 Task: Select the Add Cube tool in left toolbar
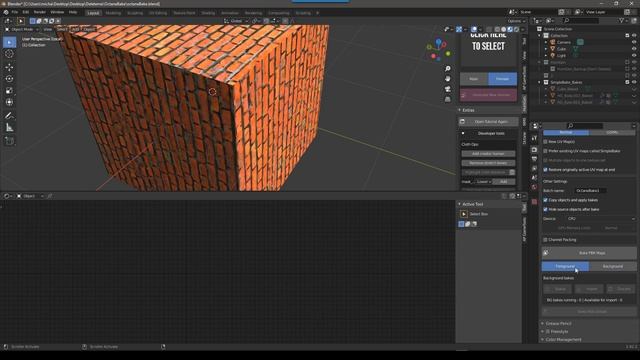(x=9, y=141)
